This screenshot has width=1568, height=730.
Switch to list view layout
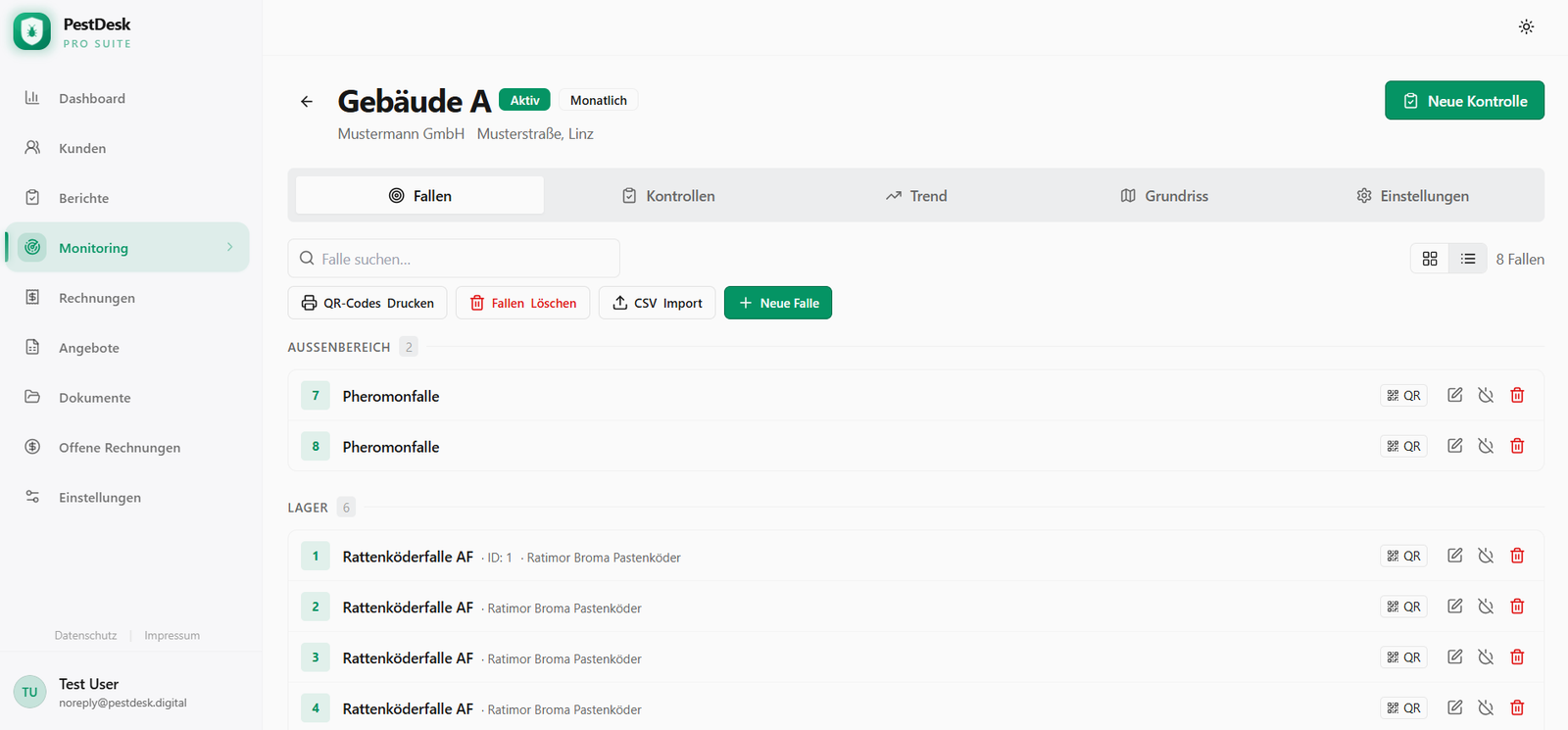[x=1467, y=259]
